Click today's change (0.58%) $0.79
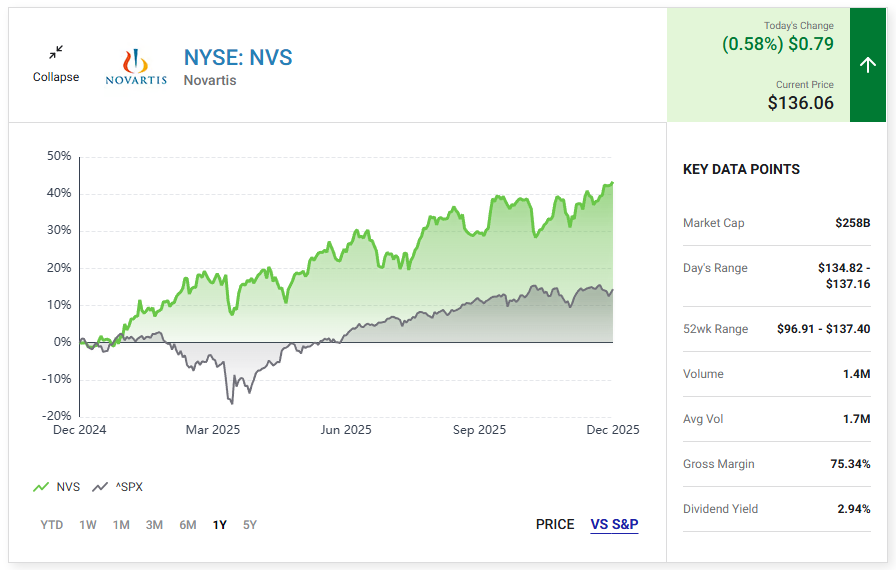This screenshot has width=896, height=570. [778, 44]
